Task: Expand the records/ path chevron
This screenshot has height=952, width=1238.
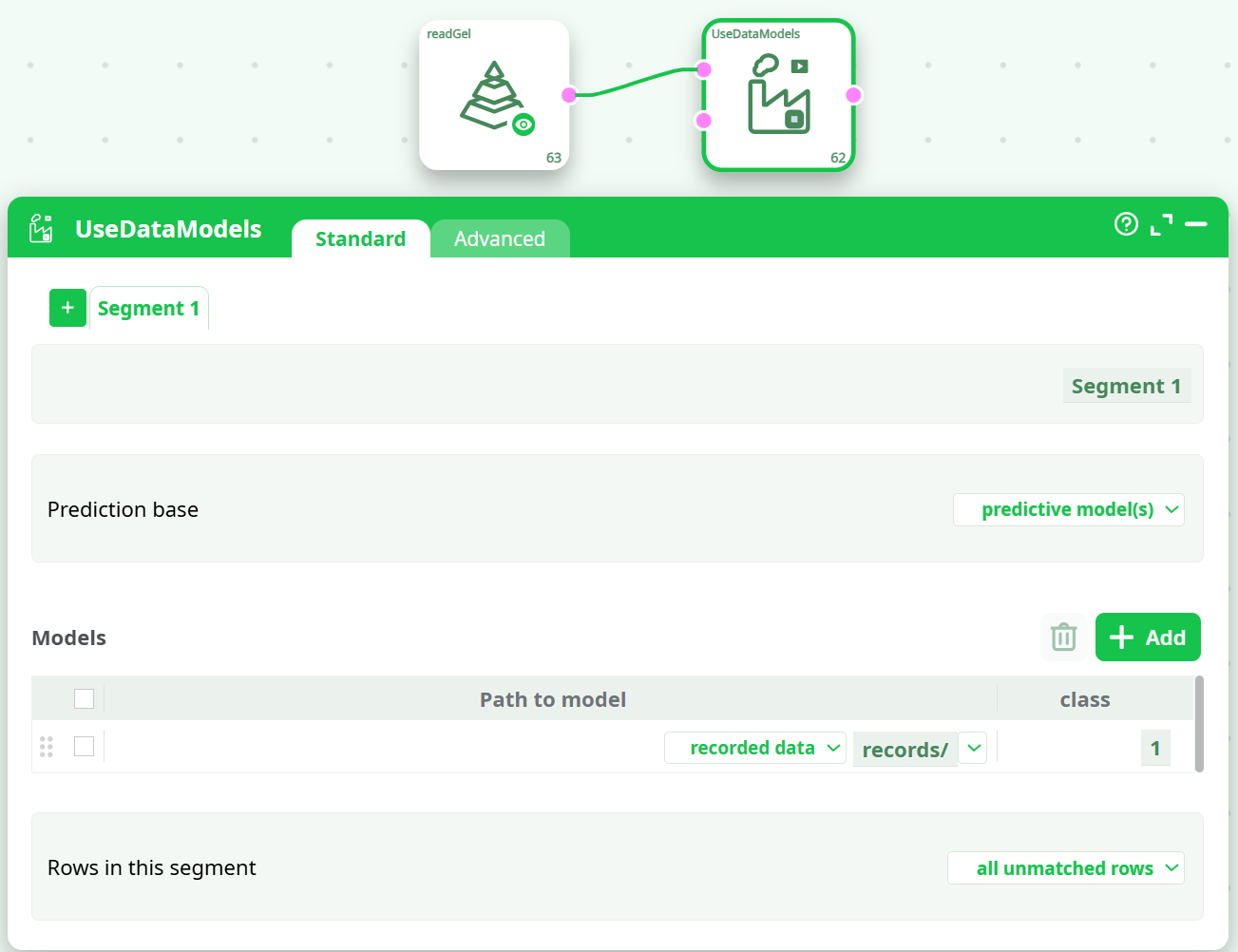Action: [973, 748]
